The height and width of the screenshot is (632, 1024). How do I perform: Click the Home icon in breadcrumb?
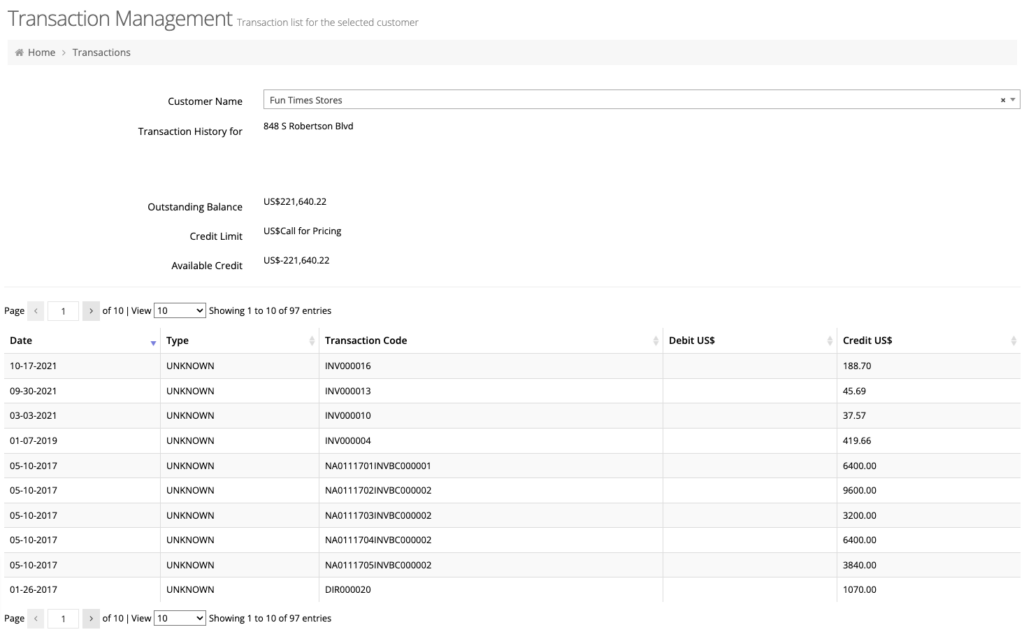coord(19,53)
